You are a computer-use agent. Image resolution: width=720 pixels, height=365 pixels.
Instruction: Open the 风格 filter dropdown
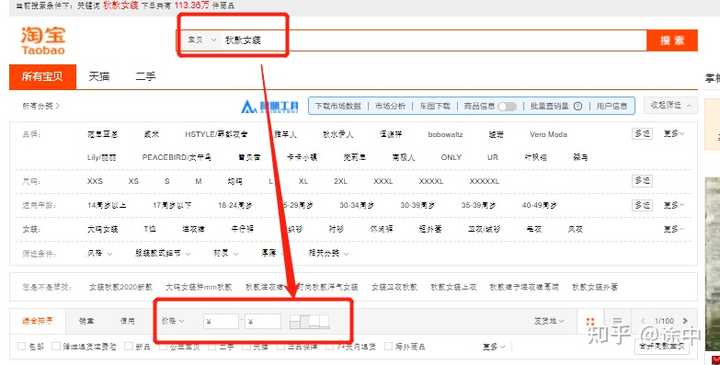pyautogui.click(x=100, y=253)
